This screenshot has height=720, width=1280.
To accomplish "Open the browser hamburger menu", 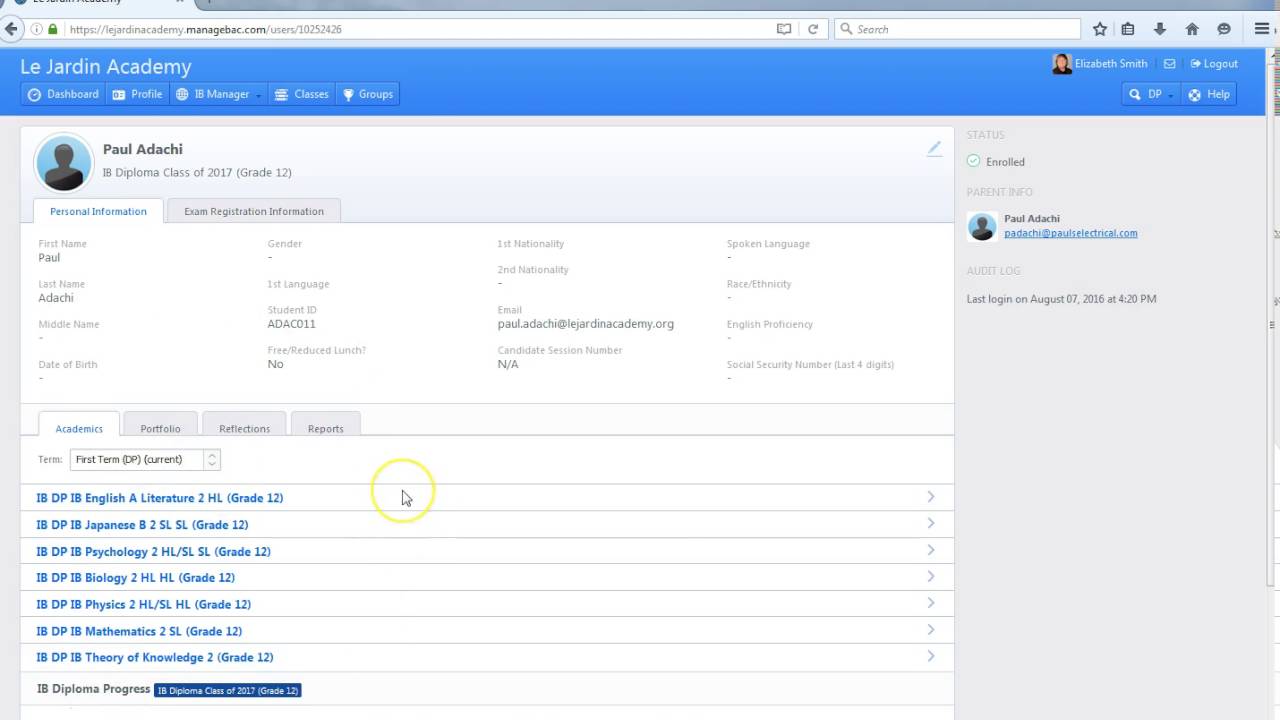I will [1262, 29].
